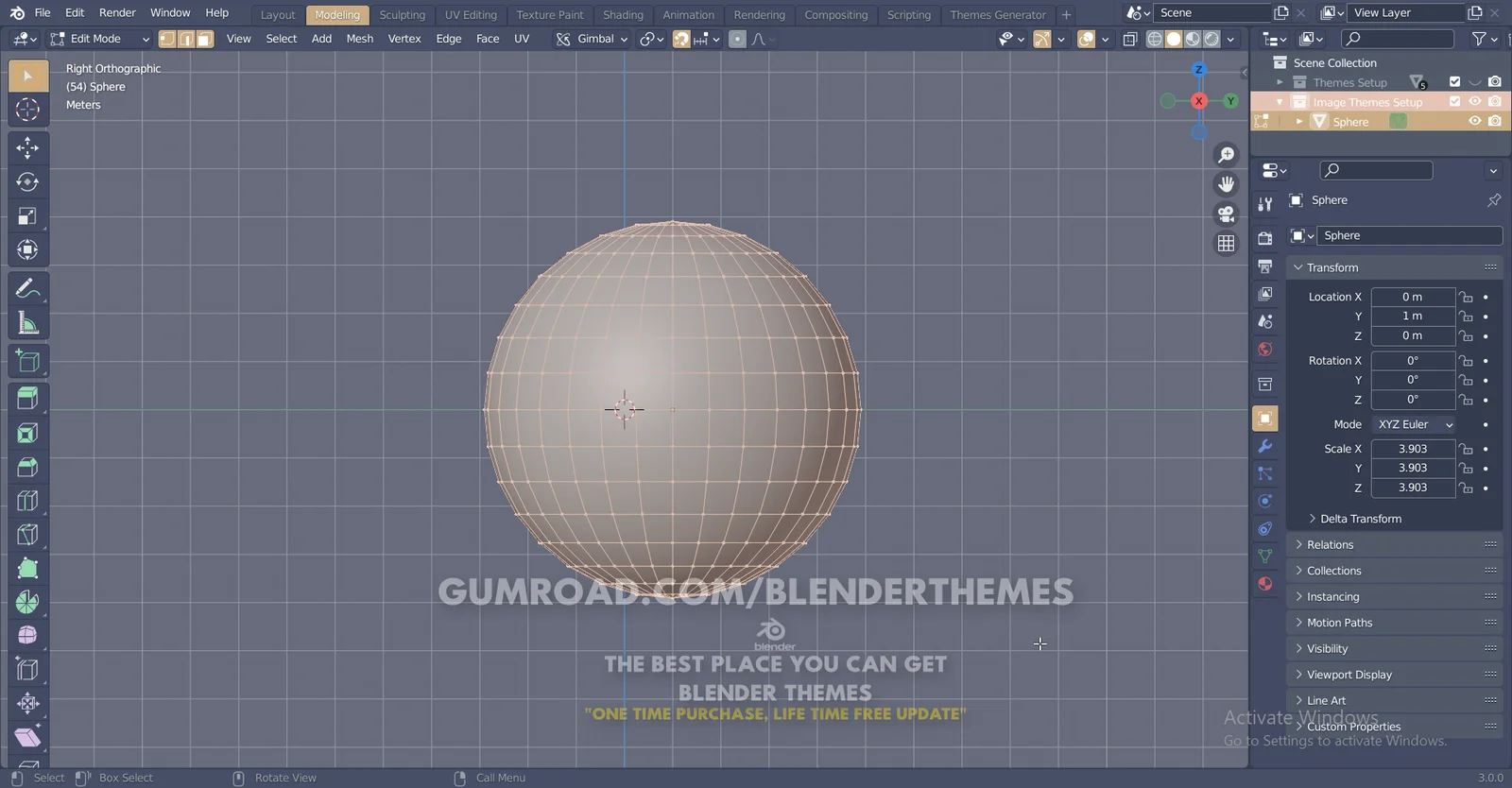
Task: Select the Extrude Region tool
Action: (27, 398)
